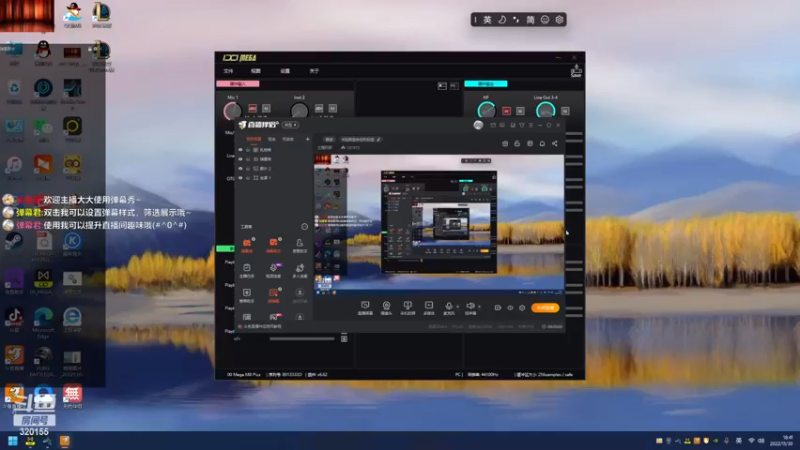The width and height of the screenshot is (800, 450).
Task: Hide the second source layer via eye icon
Action: (240, 159)
